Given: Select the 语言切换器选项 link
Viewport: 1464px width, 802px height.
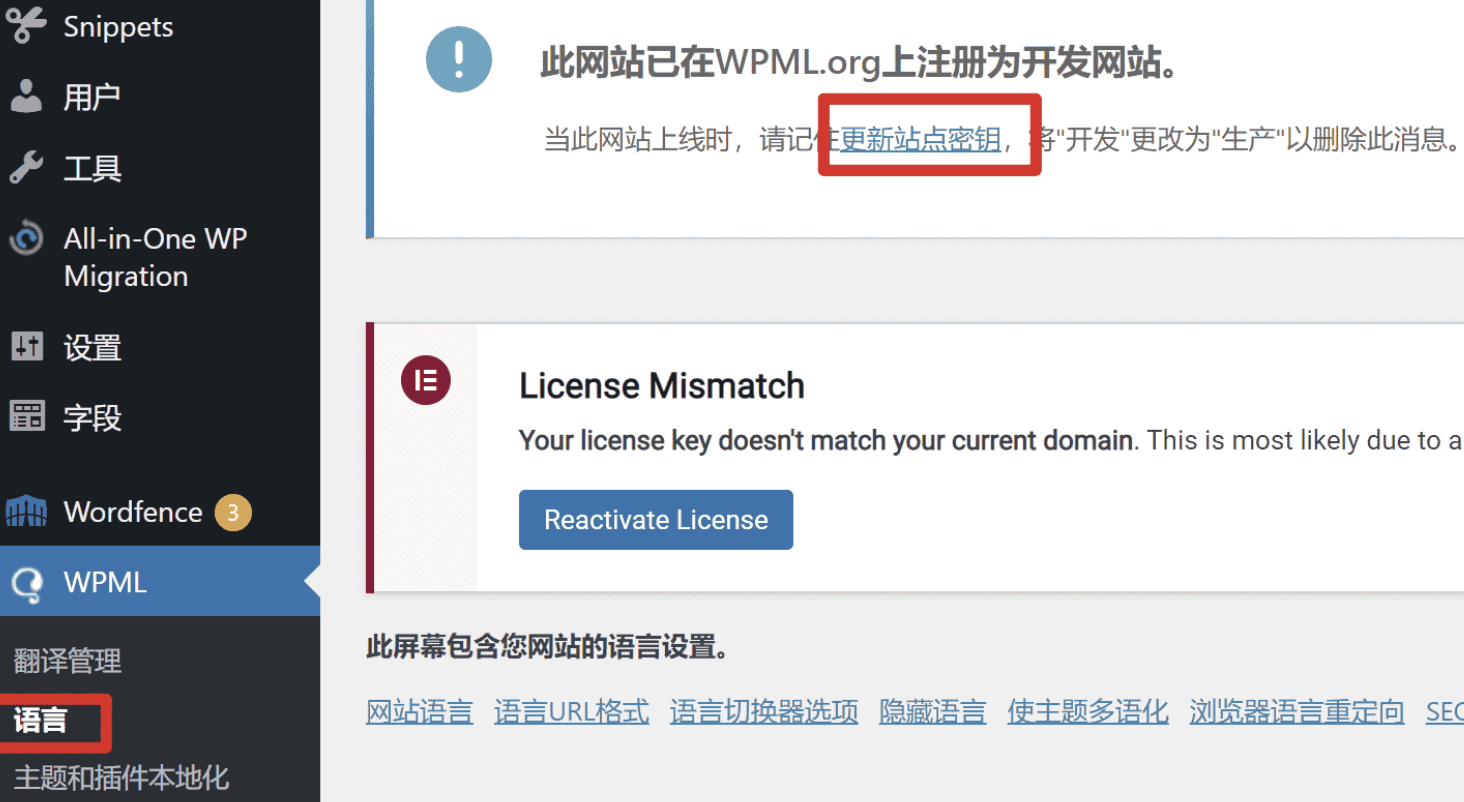Looking at the screenshot, I should point(763,711).
